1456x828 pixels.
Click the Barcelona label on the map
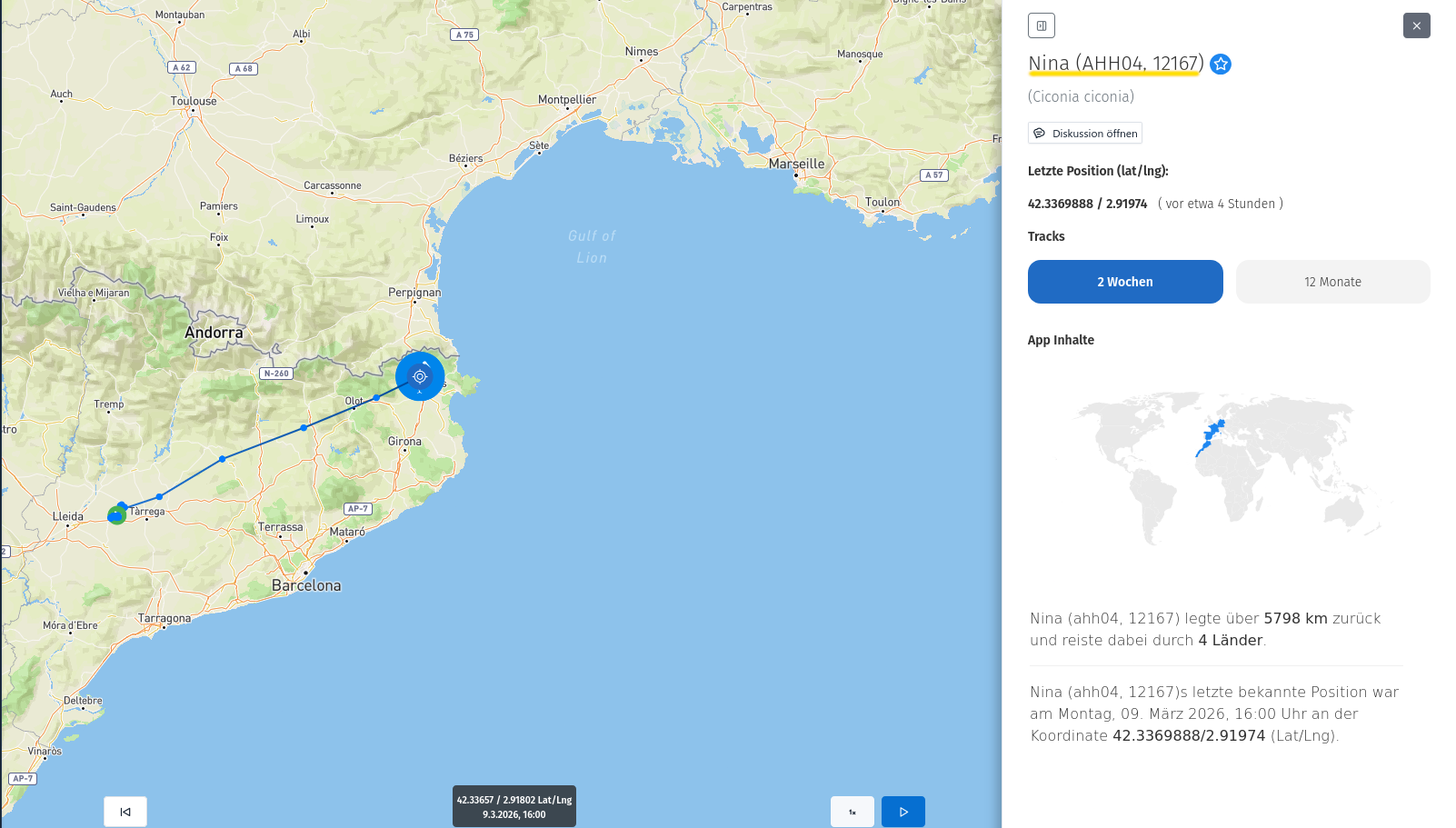[x=306, y=586]
